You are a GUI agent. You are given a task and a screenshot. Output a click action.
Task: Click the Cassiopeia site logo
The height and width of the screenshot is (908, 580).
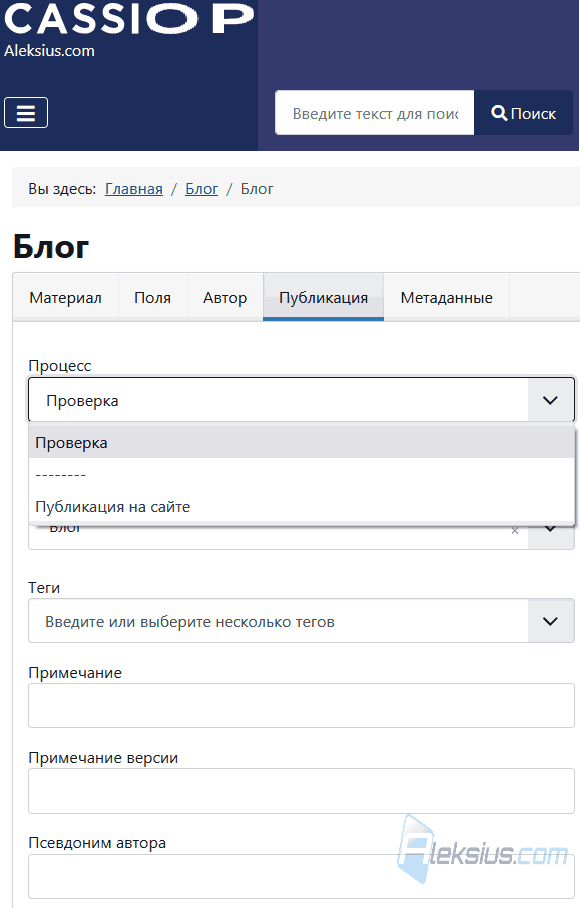point(129,17)
